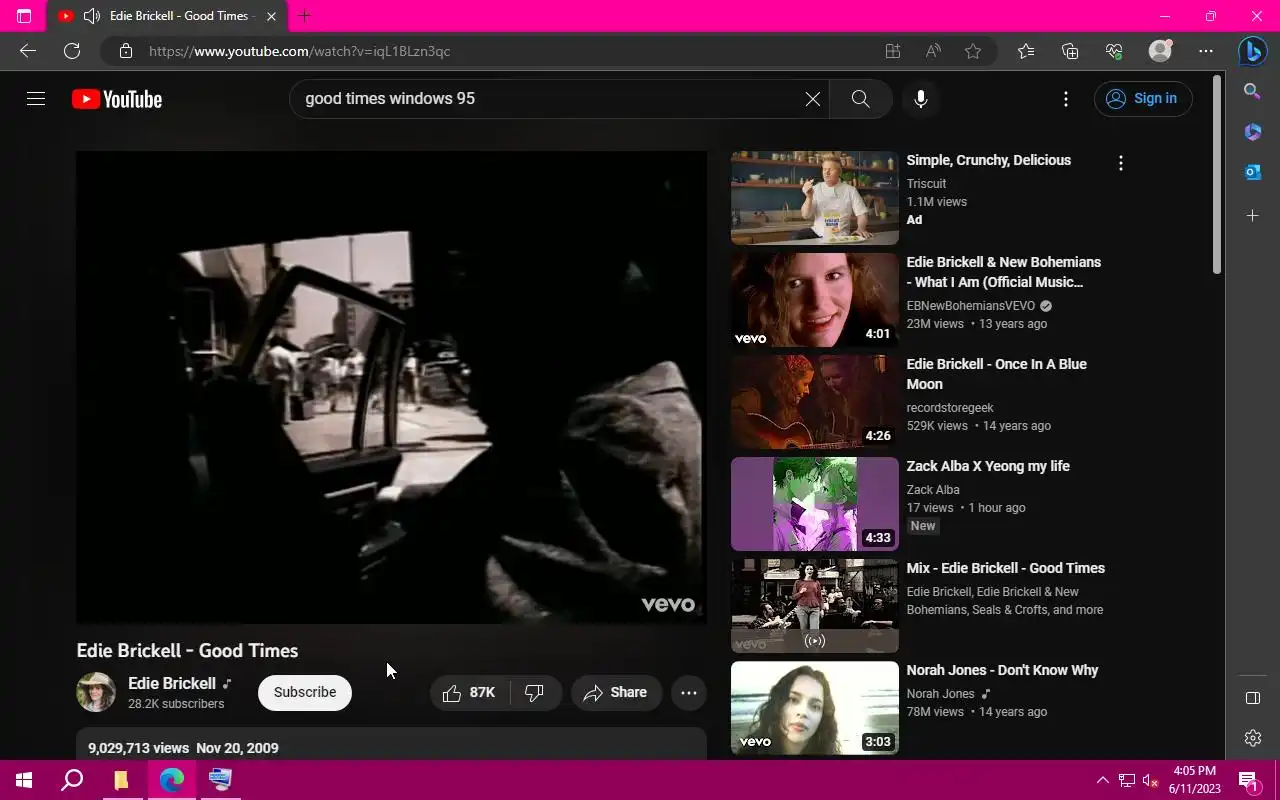Open Once In A Blue Moon title
Viewport: 1280px width, 800px height.
[996, 374]
